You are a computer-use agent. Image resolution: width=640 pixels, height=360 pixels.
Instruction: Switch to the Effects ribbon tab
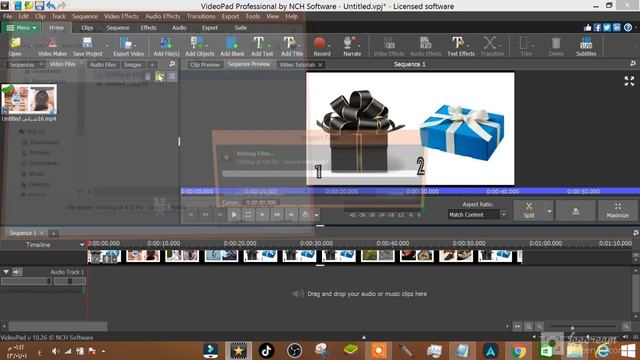click(x=149, y=28)
